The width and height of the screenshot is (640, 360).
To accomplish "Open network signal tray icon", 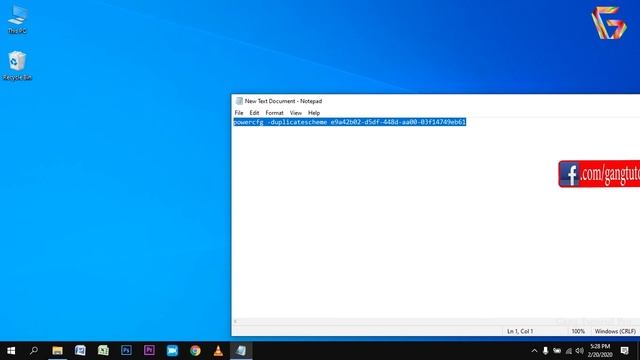I will 568,351.
